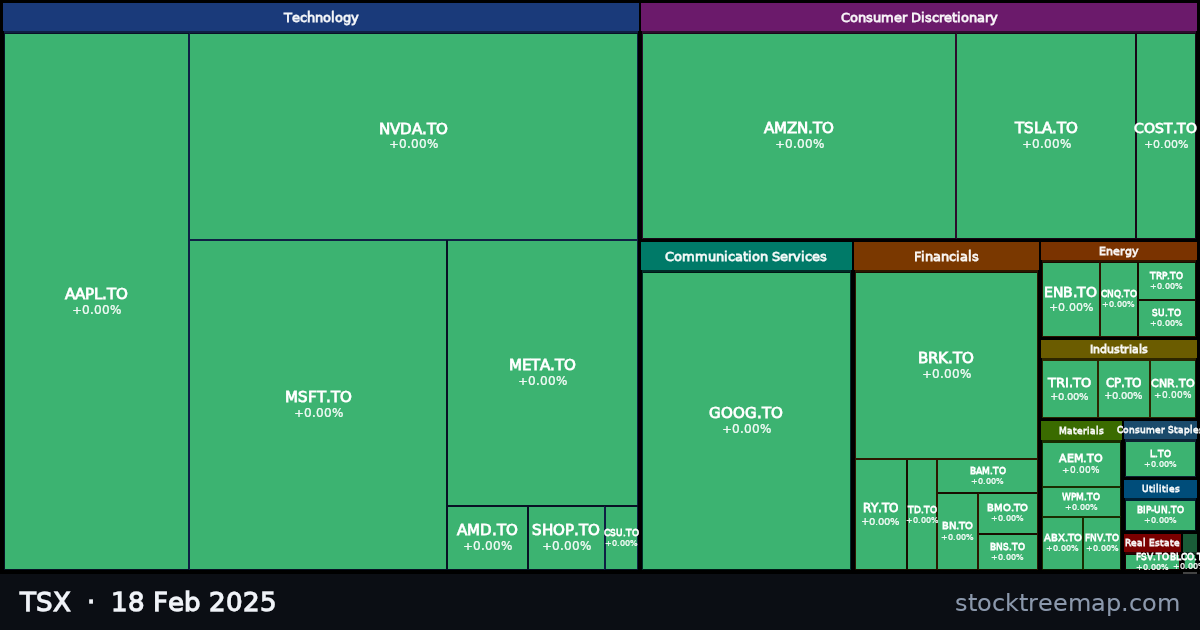Image resolution: width=1200 pixels, height=630 pixels.
Task: Open the WPM.TO tile
Action: (x=1081, y=502)
